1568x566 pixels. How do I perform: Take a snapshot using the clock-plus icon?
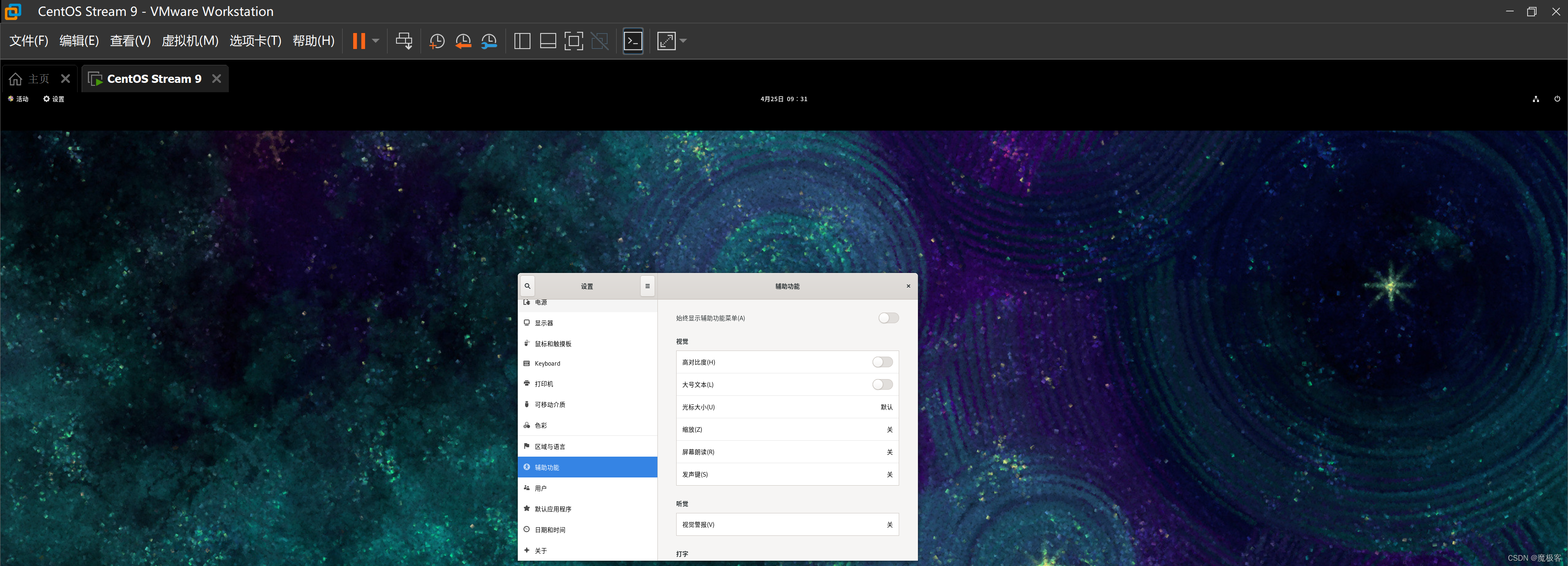[x=437, y=41]
